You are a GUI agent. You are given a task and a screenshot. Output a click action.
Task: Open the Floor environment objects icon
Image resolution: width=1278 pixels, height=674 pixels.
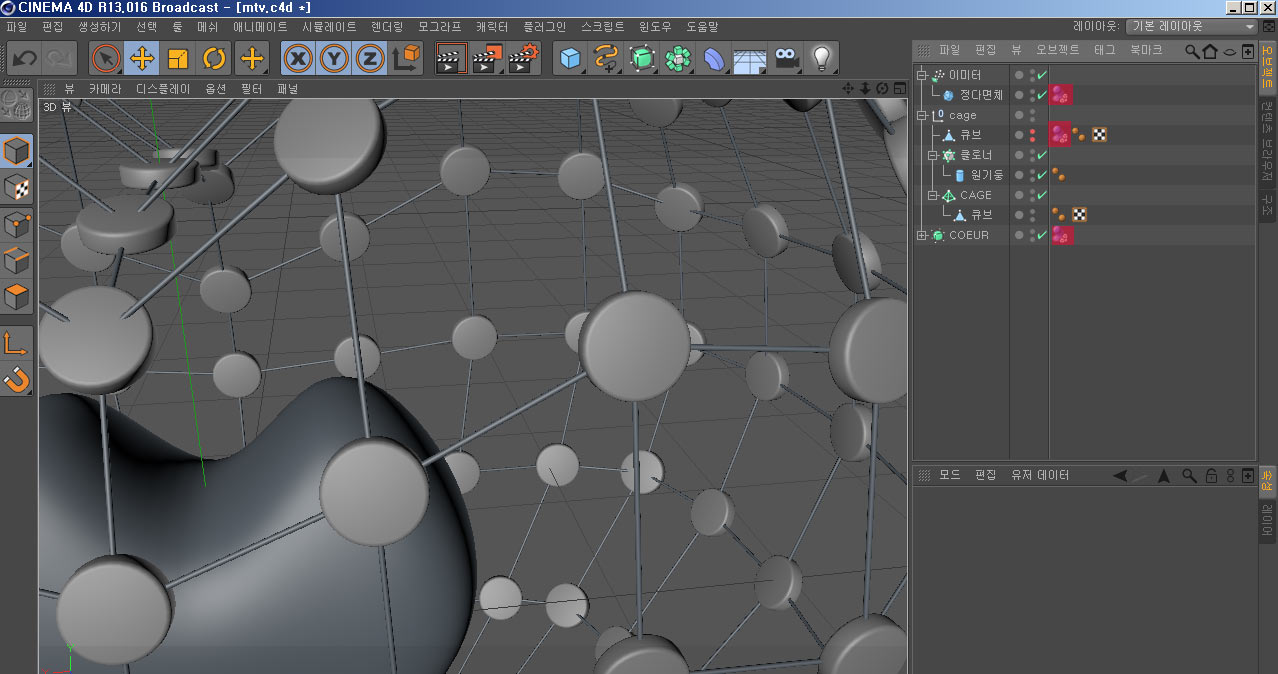pyautogui.click(x=750, y=58)
